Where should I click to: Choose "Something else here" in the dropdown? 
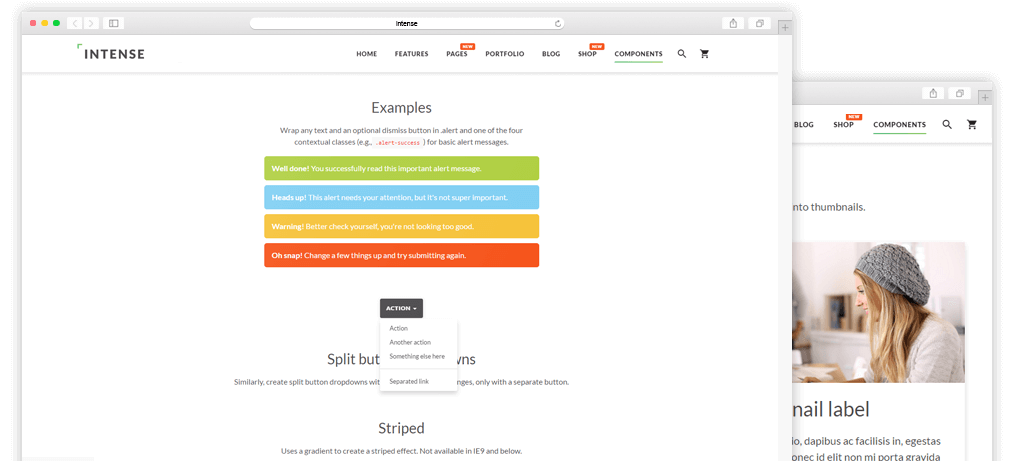tap(417, 356)
